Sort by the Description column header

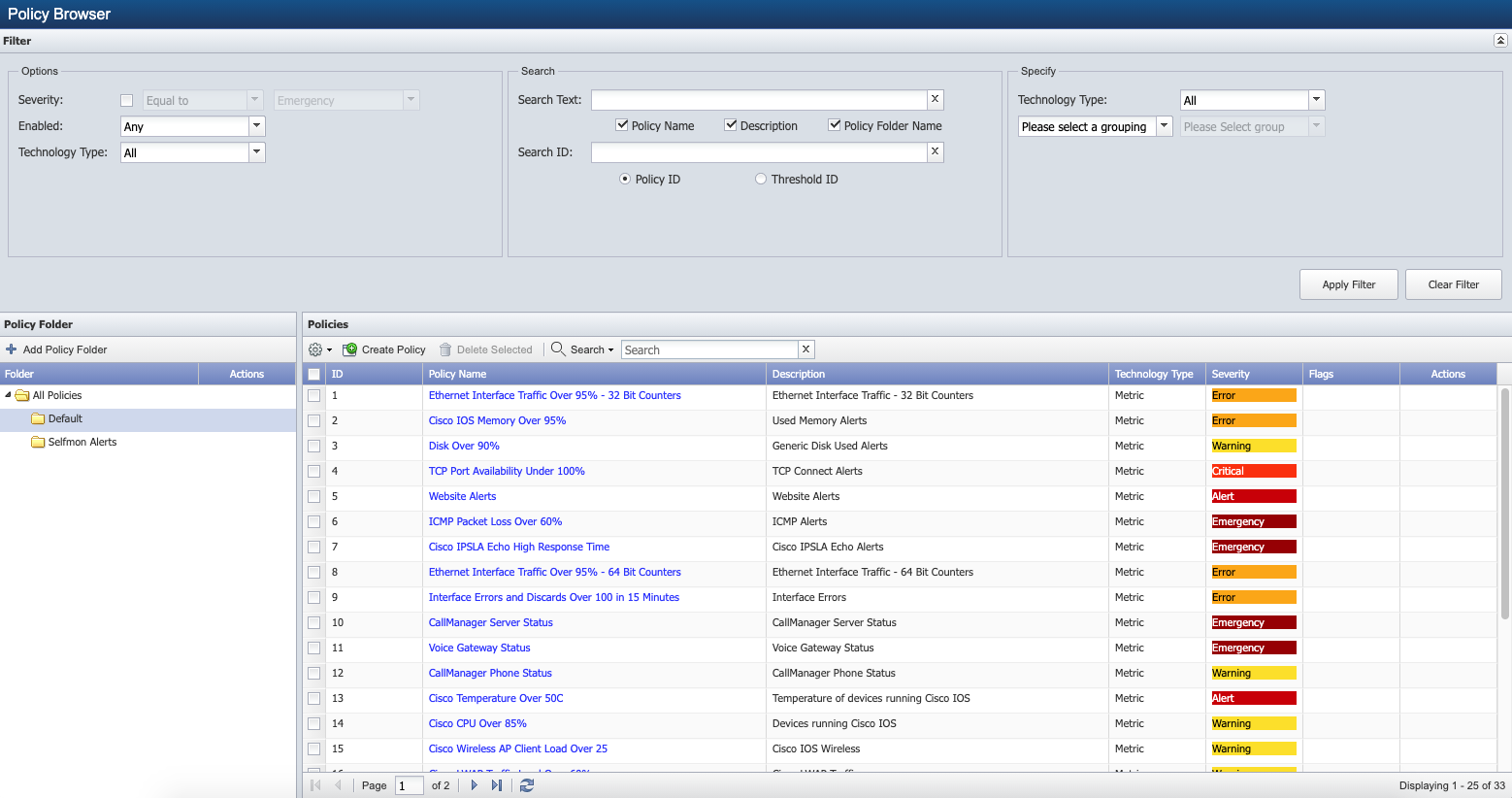[x=937, y=374]
